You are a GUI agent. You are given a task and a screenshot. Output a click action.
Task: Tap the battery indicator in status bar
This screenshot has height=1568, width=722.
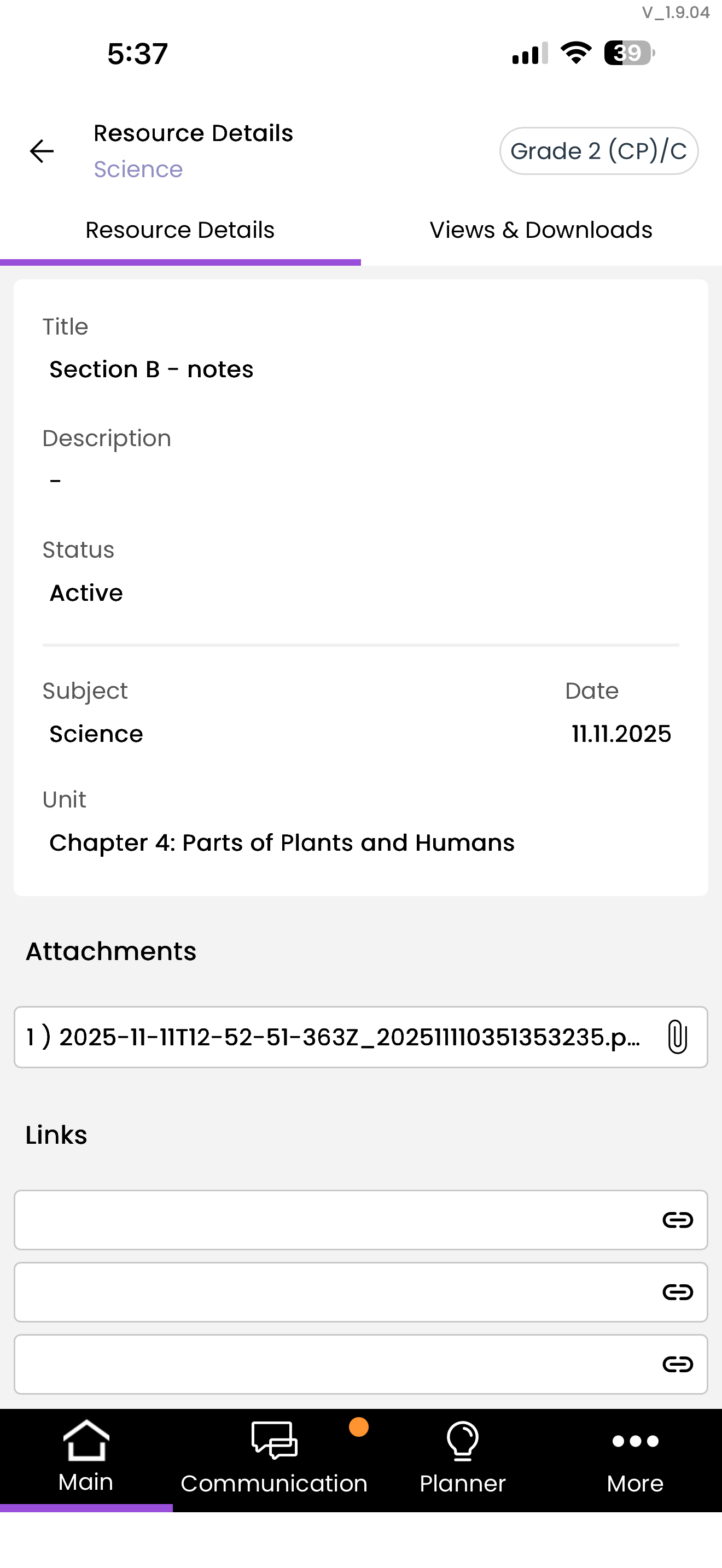pyautogui.click(x=629, y=53)
